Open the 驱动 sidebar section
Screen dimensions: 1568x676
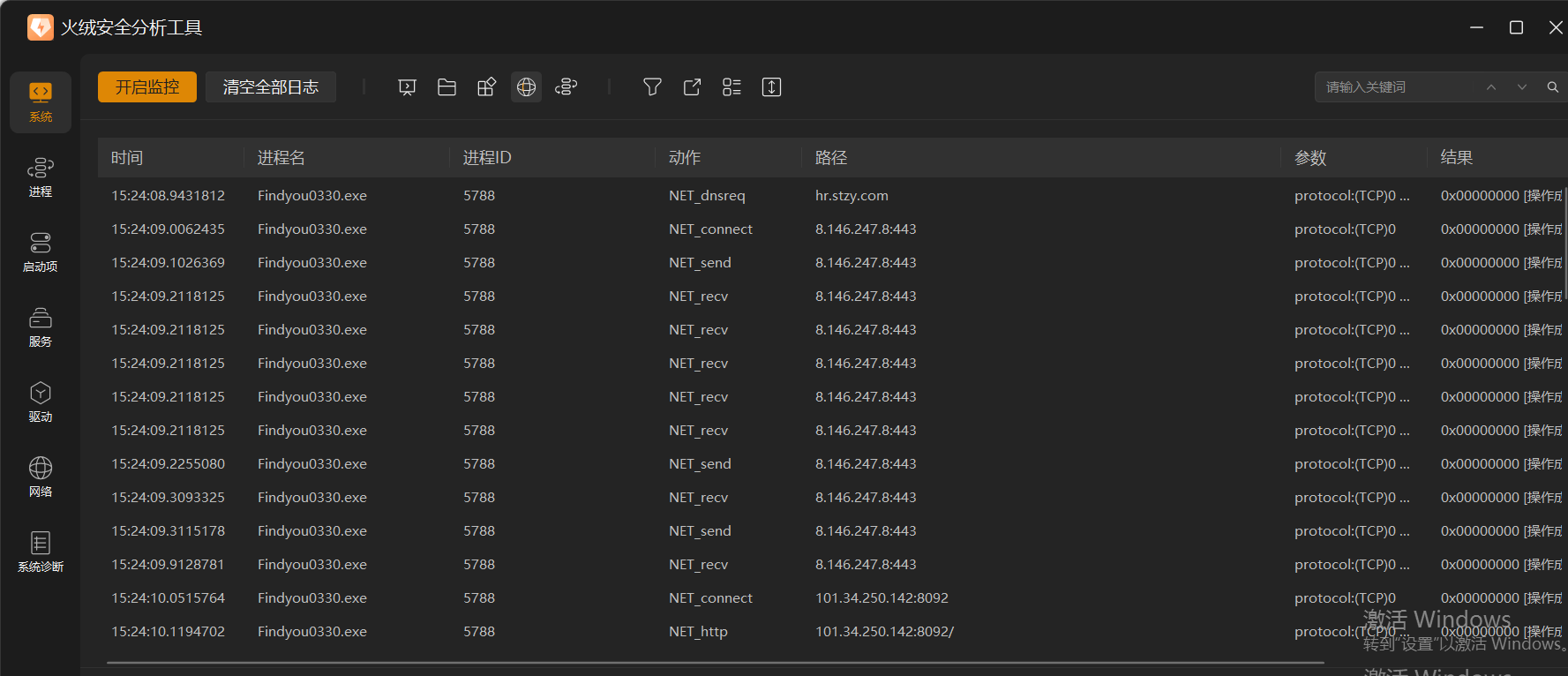point(41,402)
